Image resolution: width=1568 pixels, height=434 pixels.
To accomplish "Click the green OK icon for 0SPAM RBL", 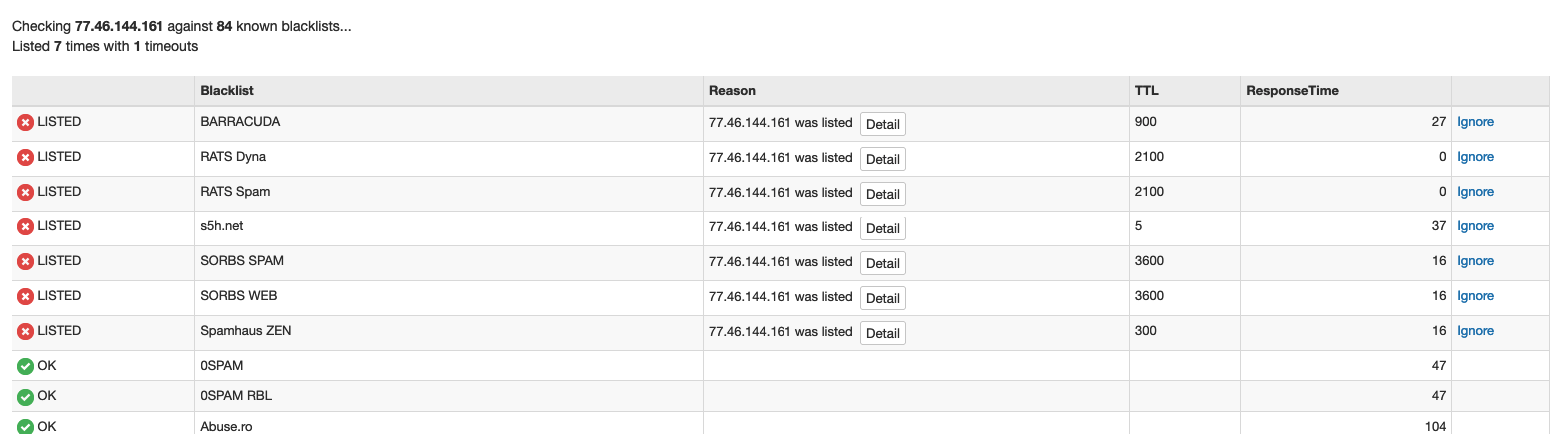I will [25, 396].
